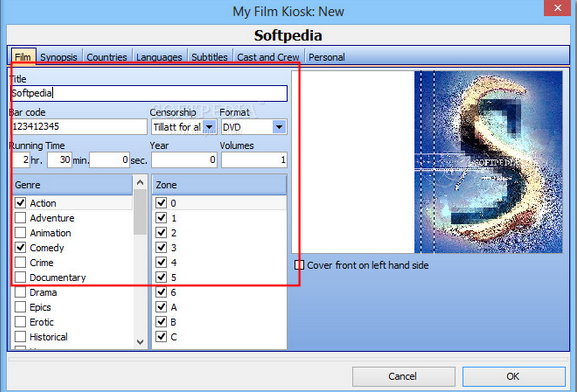
Task: Click the Softpedia cover image
Action: (488, 162)
